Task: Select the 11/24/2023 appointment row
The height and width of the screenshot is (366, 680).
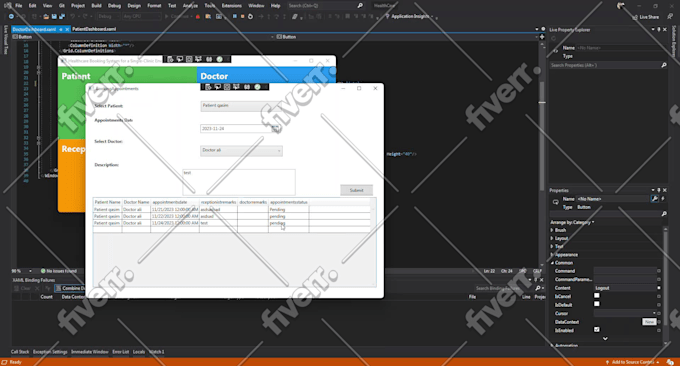Action: click(232, 223)
